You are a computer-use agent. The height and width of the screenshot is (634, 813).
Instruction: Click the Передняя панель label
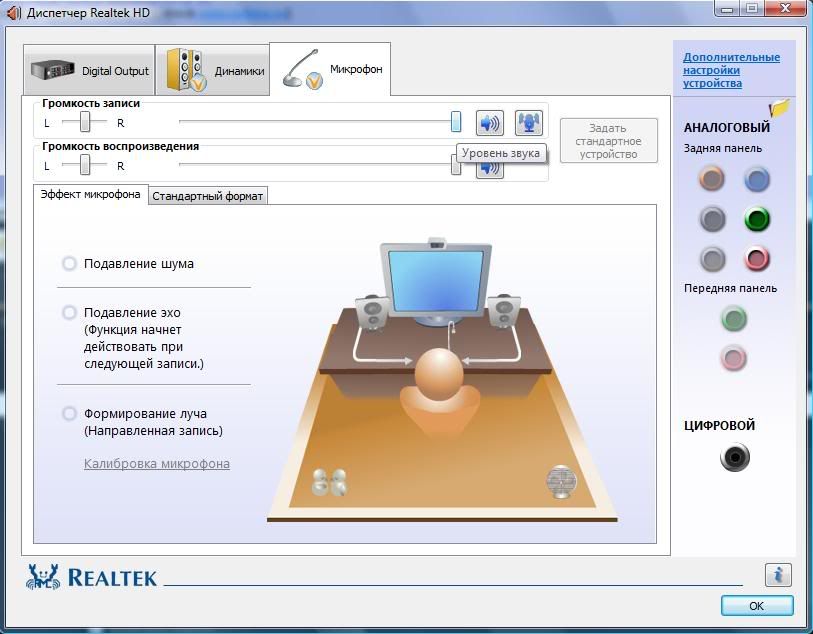(731, 288)
